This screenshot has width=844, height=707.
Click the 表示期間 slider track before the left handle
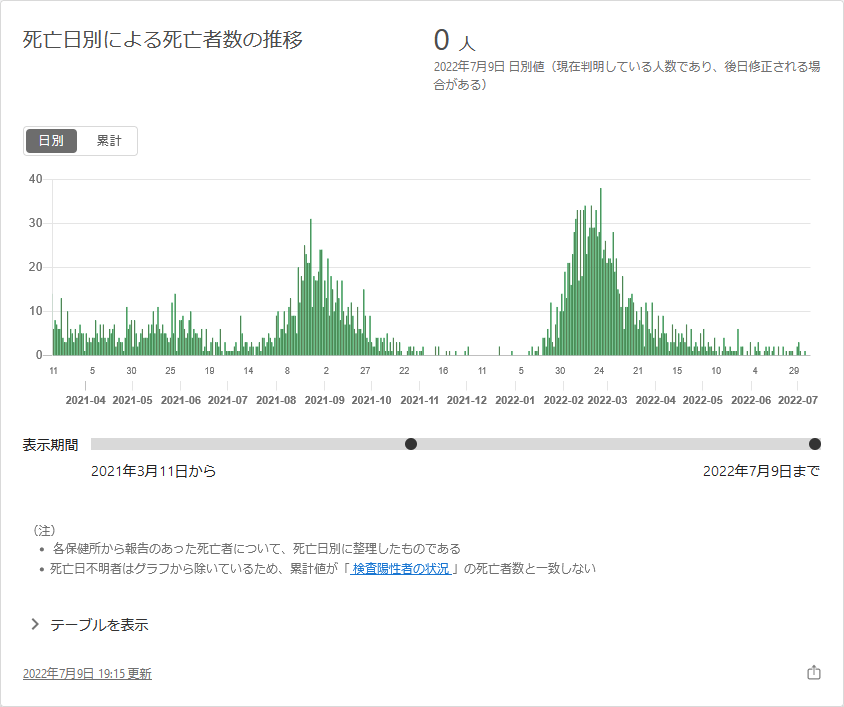[x=248, y=444]
